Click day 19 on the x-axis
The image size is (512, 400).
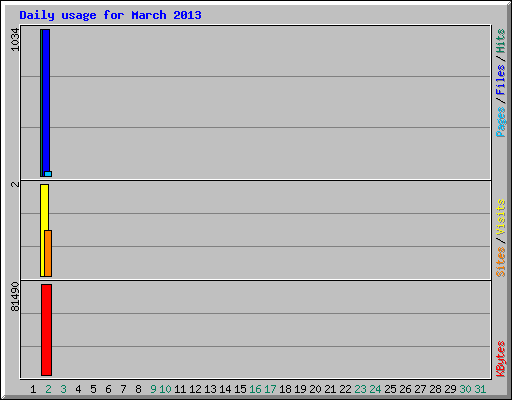pyautogui.click(x=300, y=389)
